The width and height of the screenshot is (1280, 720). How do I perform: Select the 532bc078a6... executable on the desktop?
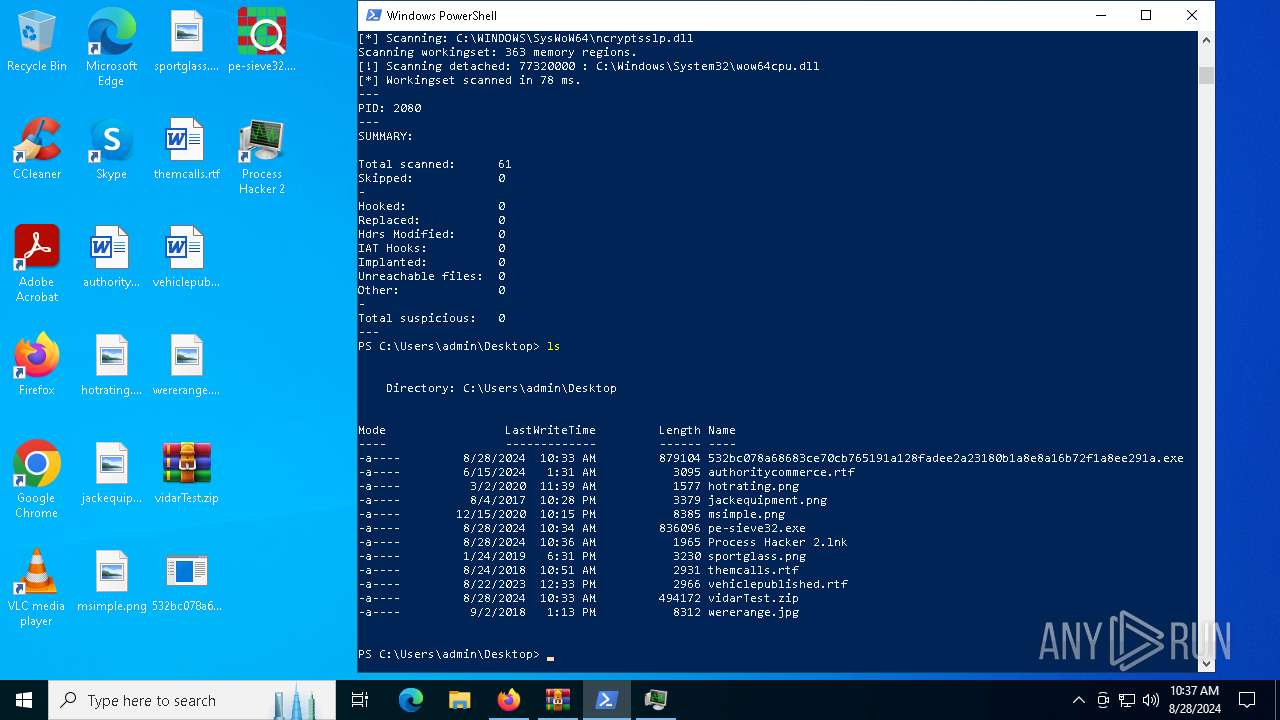tap(186, 582)
